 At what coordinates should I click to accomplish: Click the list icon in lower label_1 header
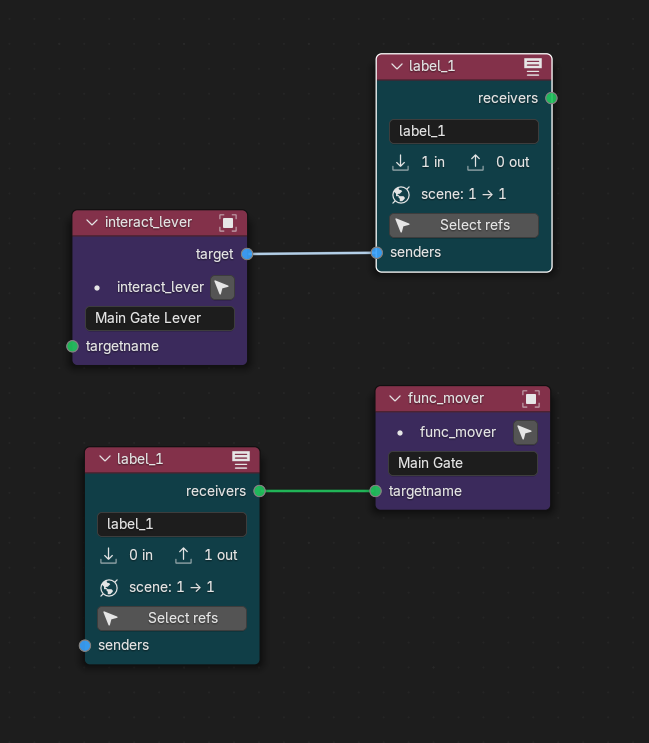pos(241,460)
